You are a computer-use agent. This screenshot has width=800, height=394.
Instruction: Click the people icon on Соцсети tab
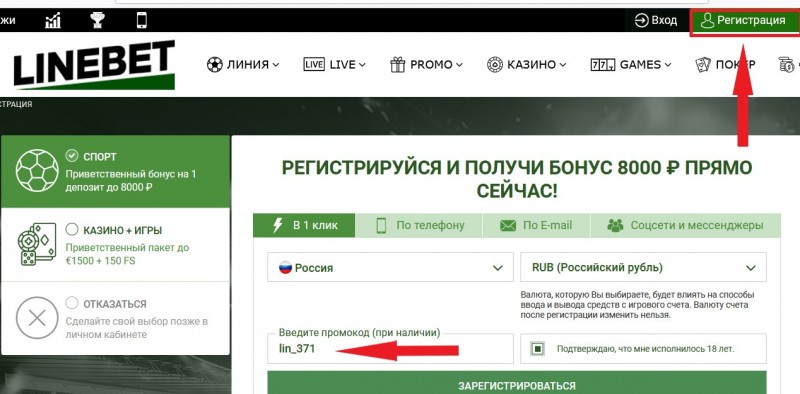616,225
